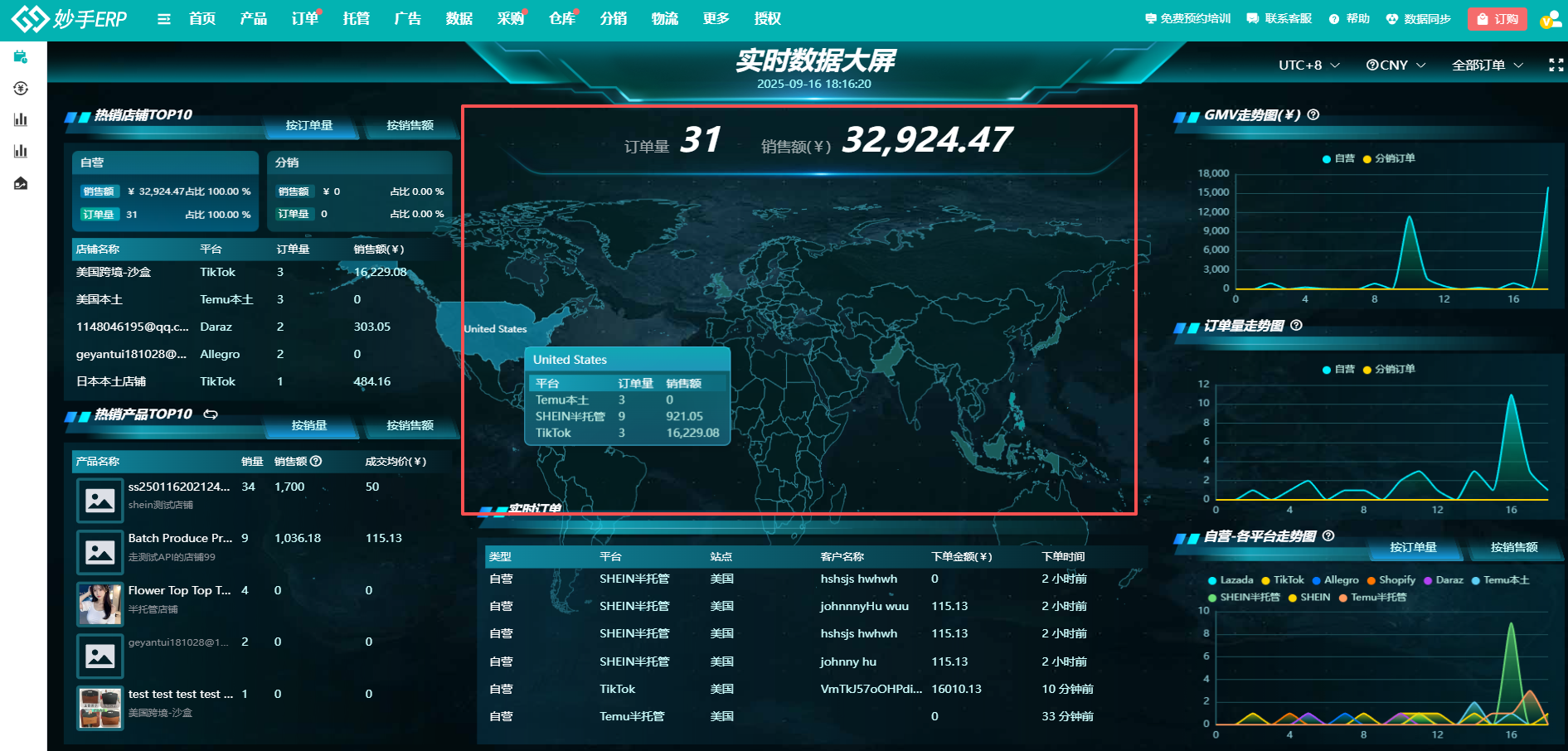Go to 首页 in the top navigation
The height and width of the screenshot is (751, 1568).
pos(202,18)
